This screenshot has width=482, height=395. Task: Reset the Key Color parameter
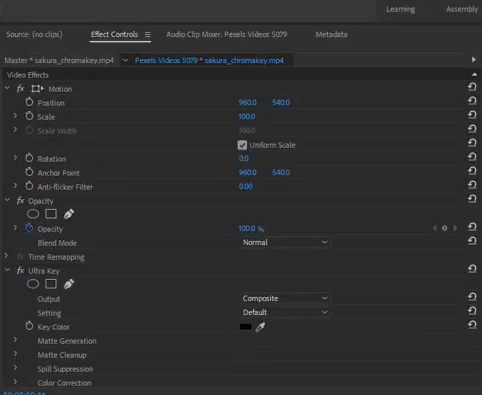pos(472,325)
